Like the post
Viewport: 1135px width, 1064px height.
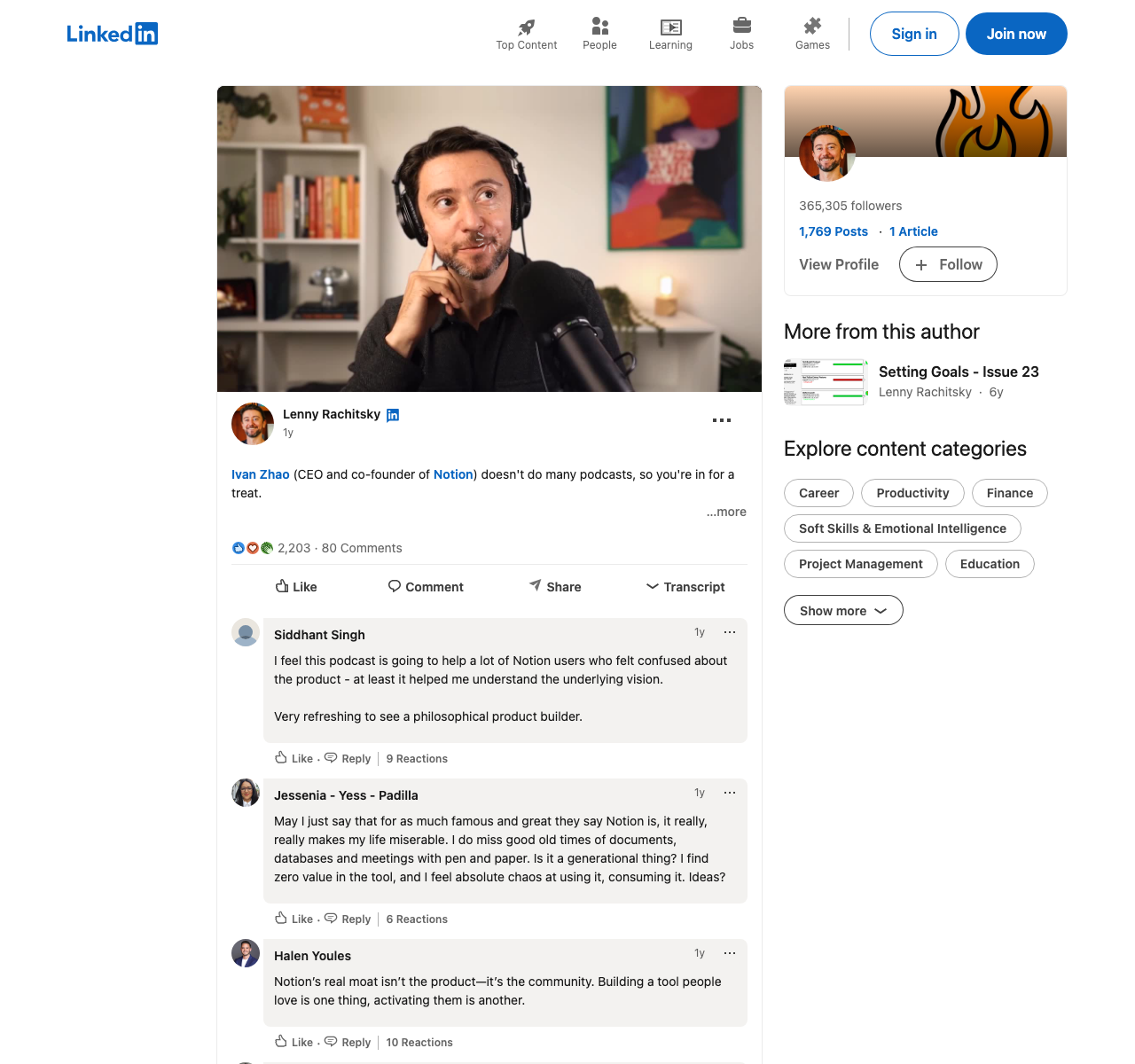[296, 587]
